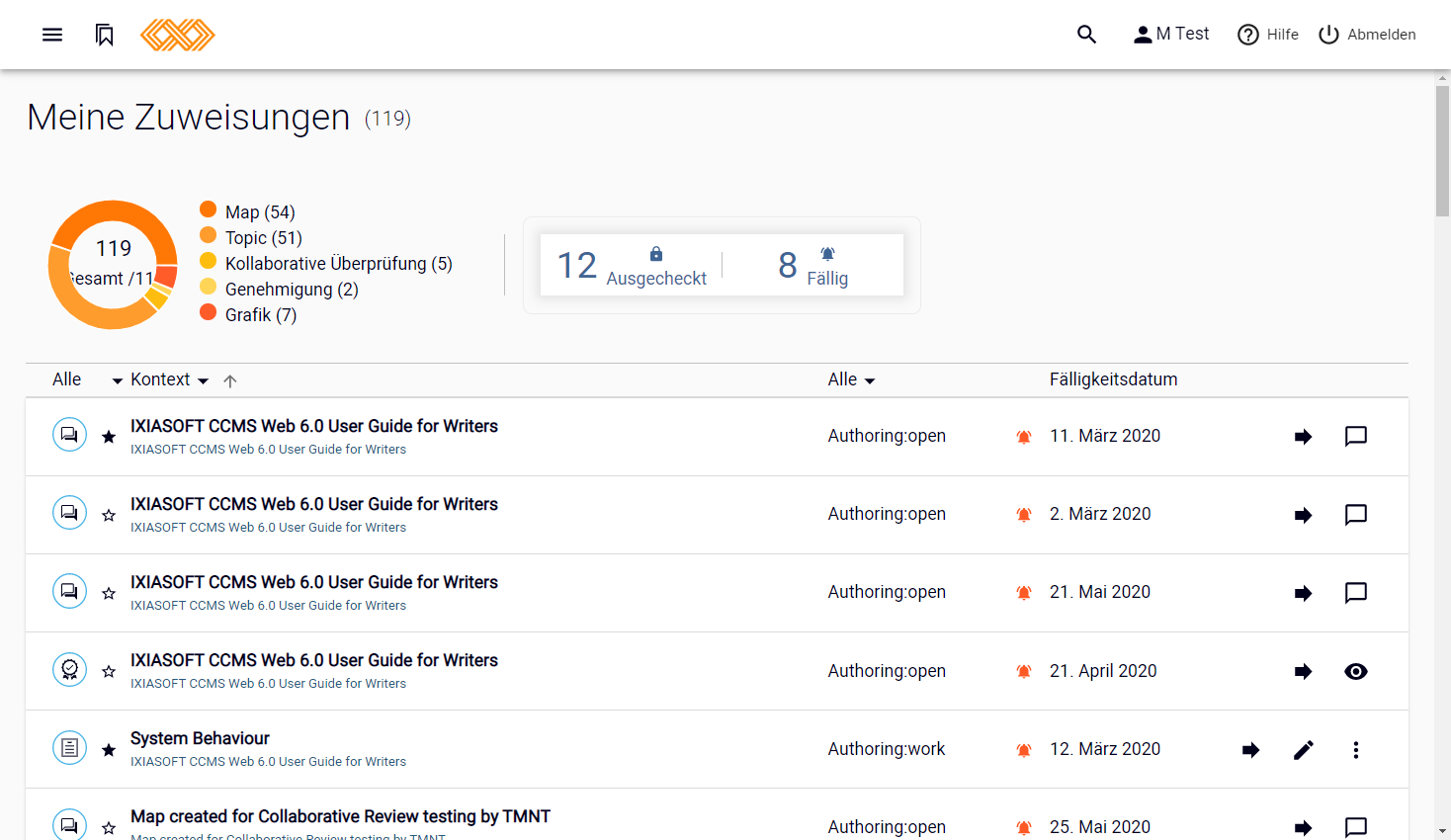
Task: Select Map (54) legend entry
Action: 247,211
